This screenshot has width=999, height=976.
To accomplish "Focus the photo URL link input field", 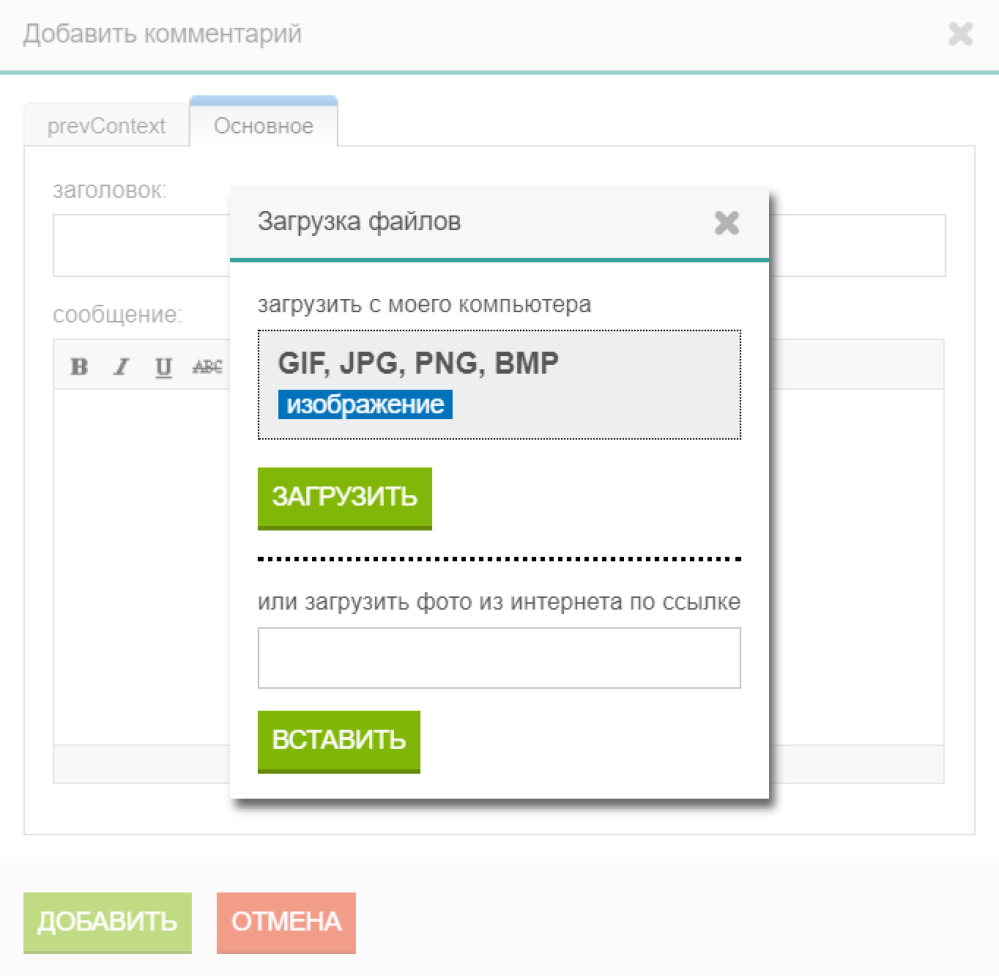I will click(x=498, y=658).
